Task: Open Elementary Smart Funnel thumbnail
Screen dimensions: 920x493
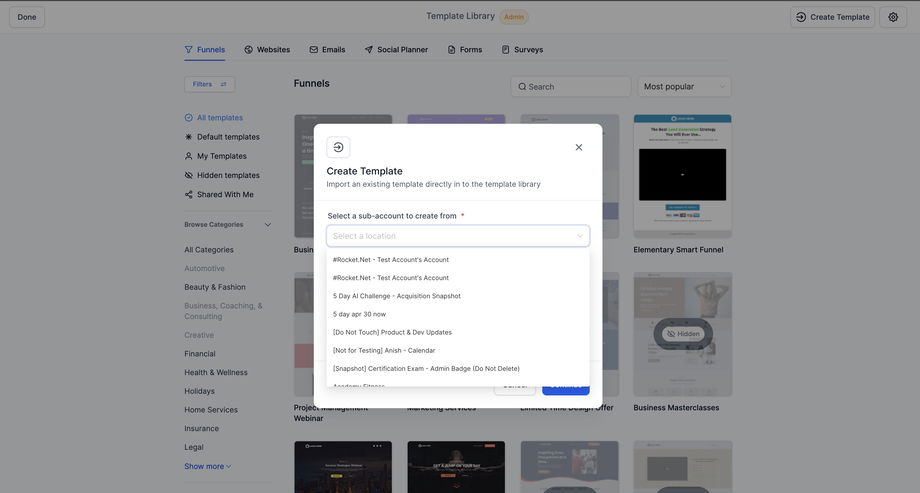Action: coord(682,176)
